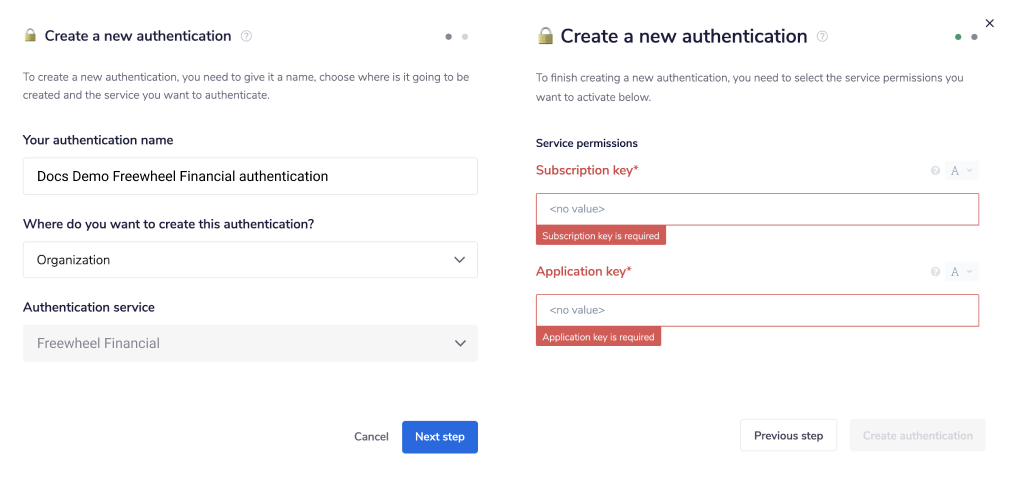Click into the Subscription key input field
Screen dimensions: 1010x477
(x=757, y=209)
